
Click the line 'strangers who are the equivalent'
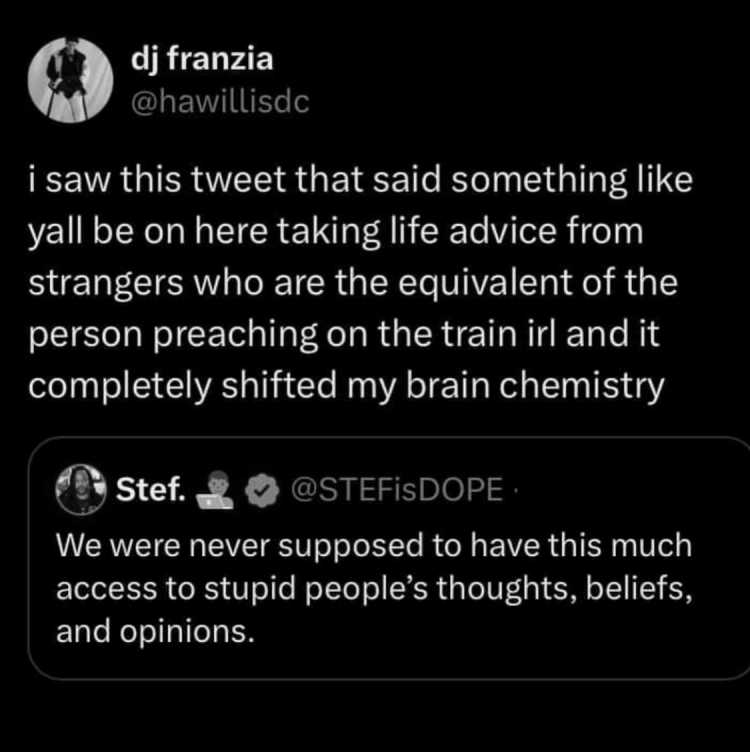click(x=353, y=283)
